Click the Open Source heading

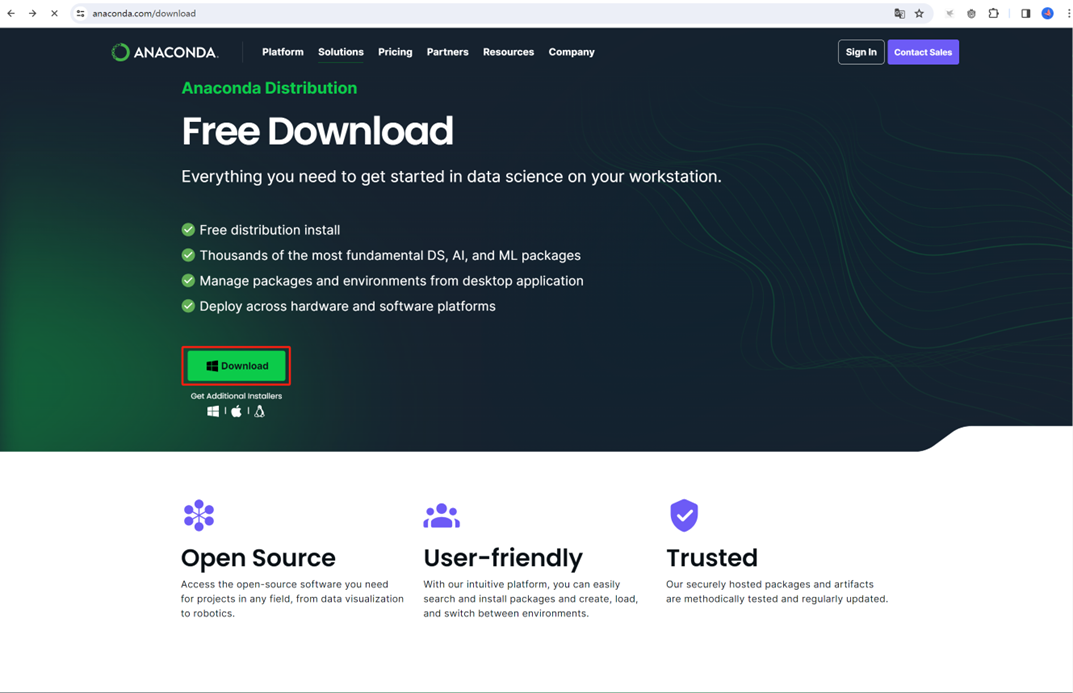pos(258,558)
